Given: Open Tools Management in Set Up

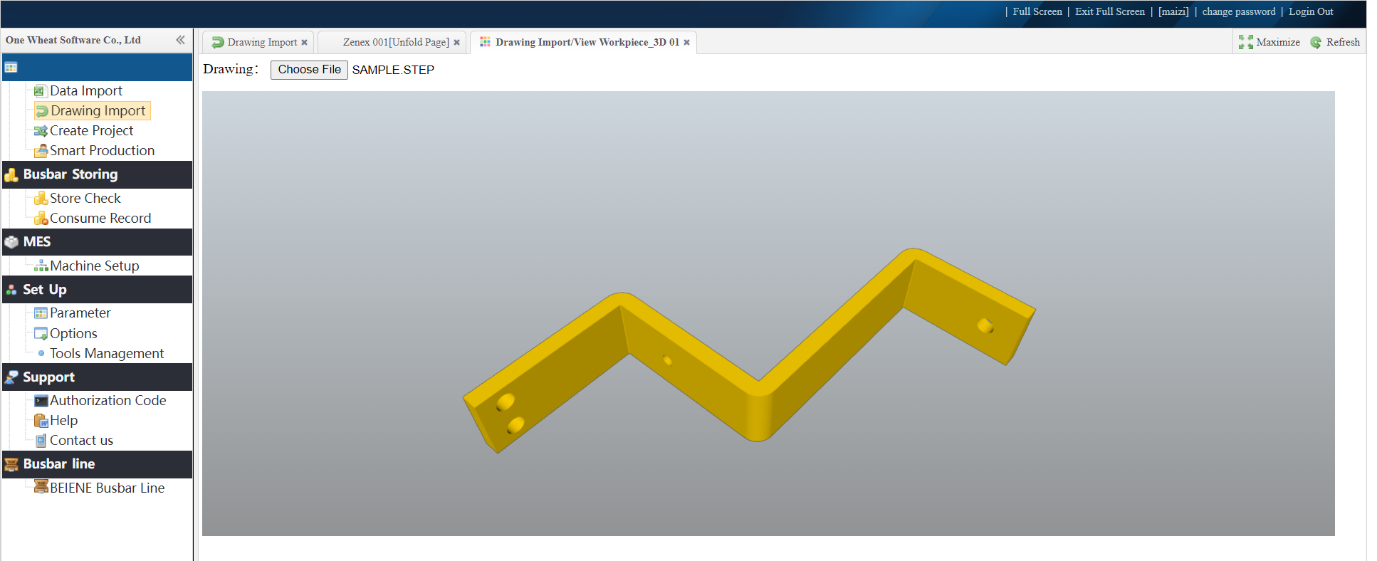Looking at the screenshot, I should [x=106, y=354].
